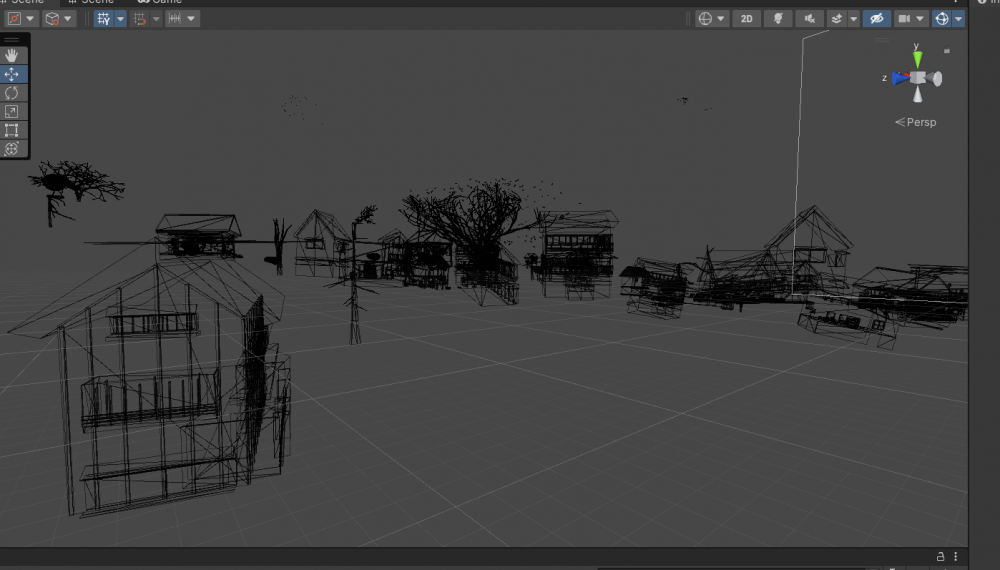
Task: Switch to the Game tab
Action: [x=160, y=2]
